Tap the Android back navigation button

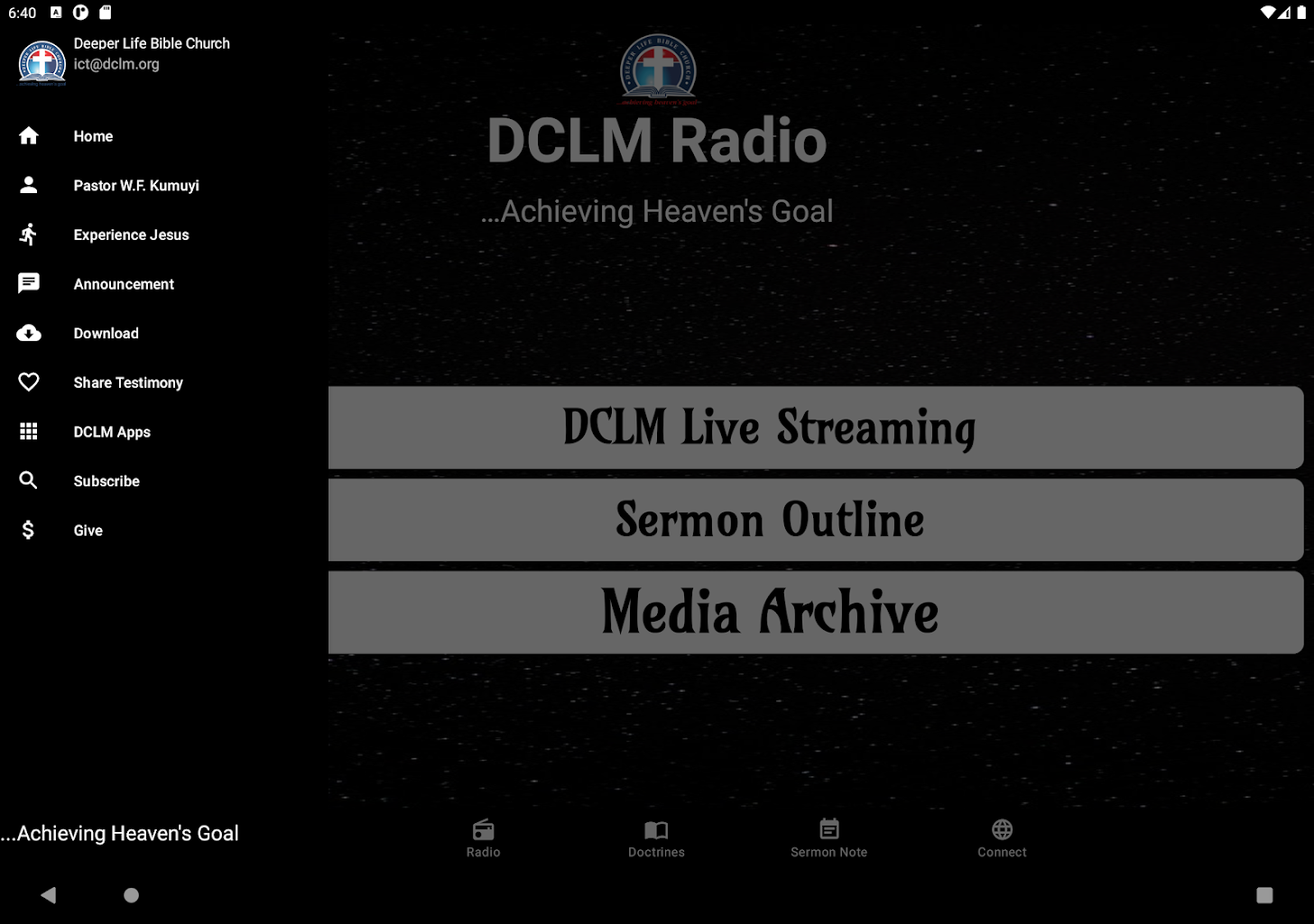(x=49, y=895)
